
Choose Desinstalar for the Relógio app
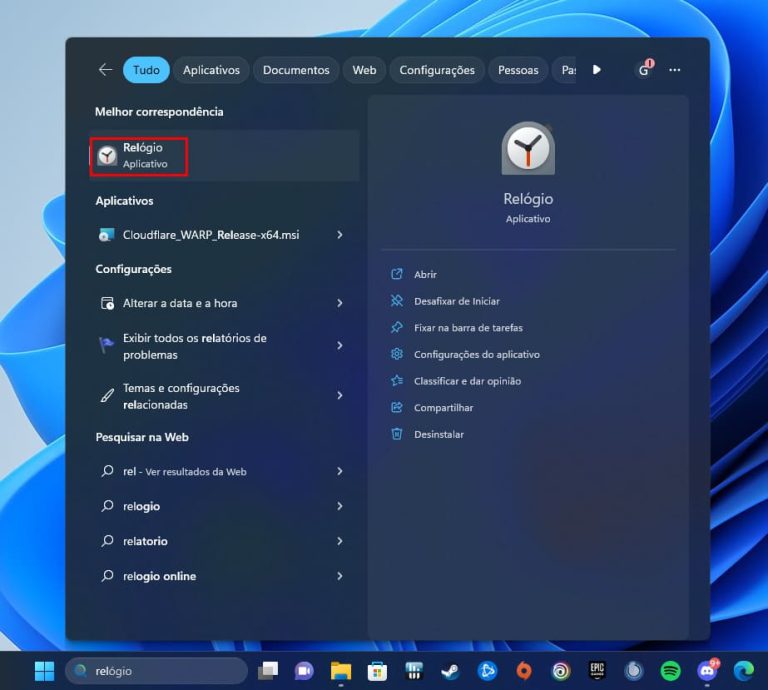(x=438, y=434)
